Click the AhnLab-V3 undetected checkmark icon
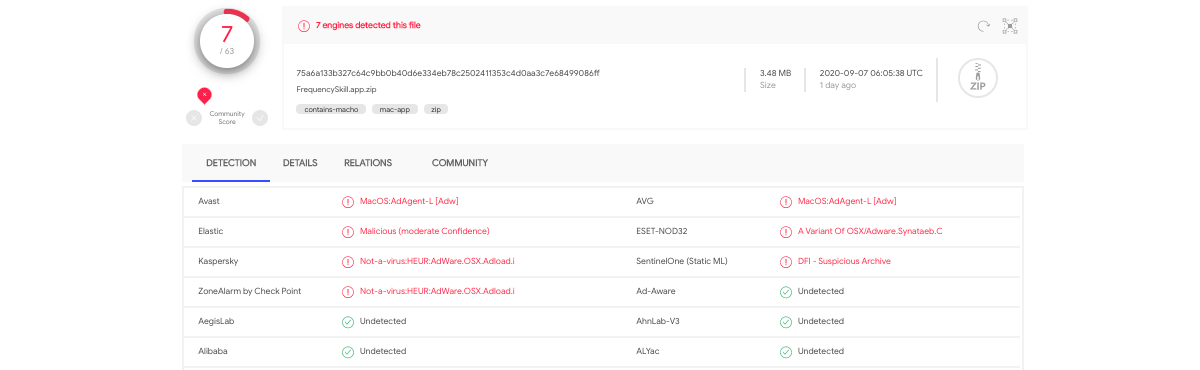 [786, 321]
